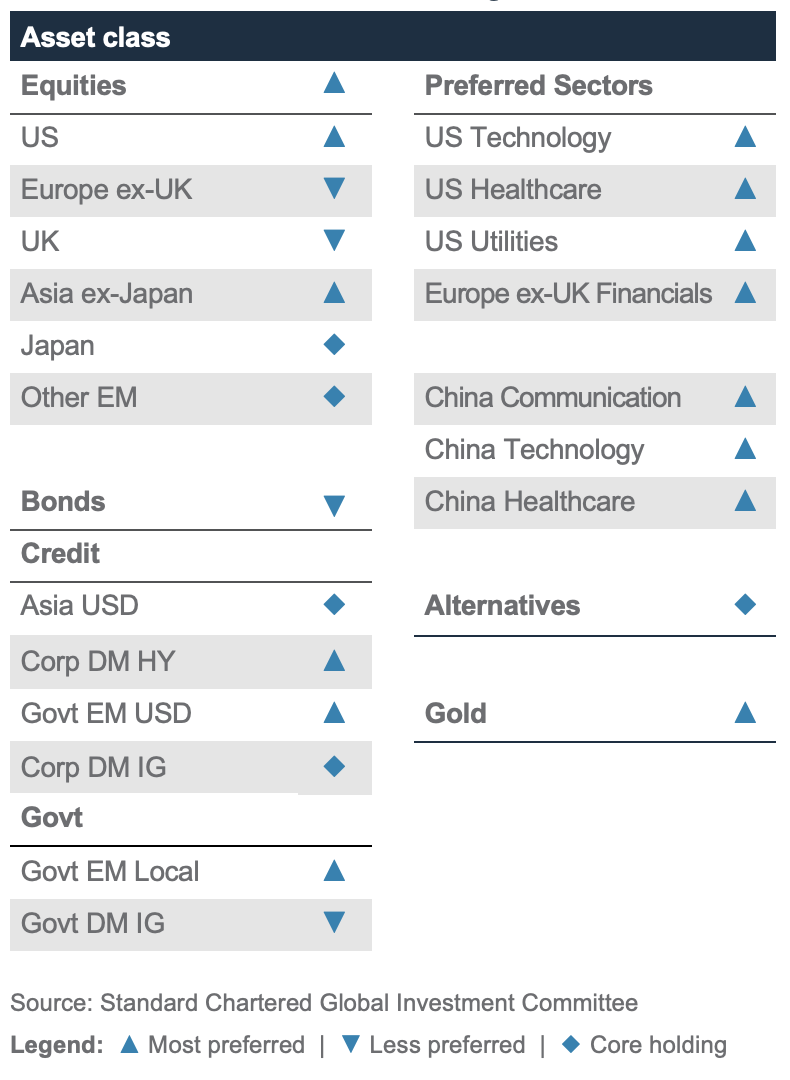The height and width of the screenshot is (1080, 790).
Task: Click the Standard Chartered source text
Action: pos(324,1002)
